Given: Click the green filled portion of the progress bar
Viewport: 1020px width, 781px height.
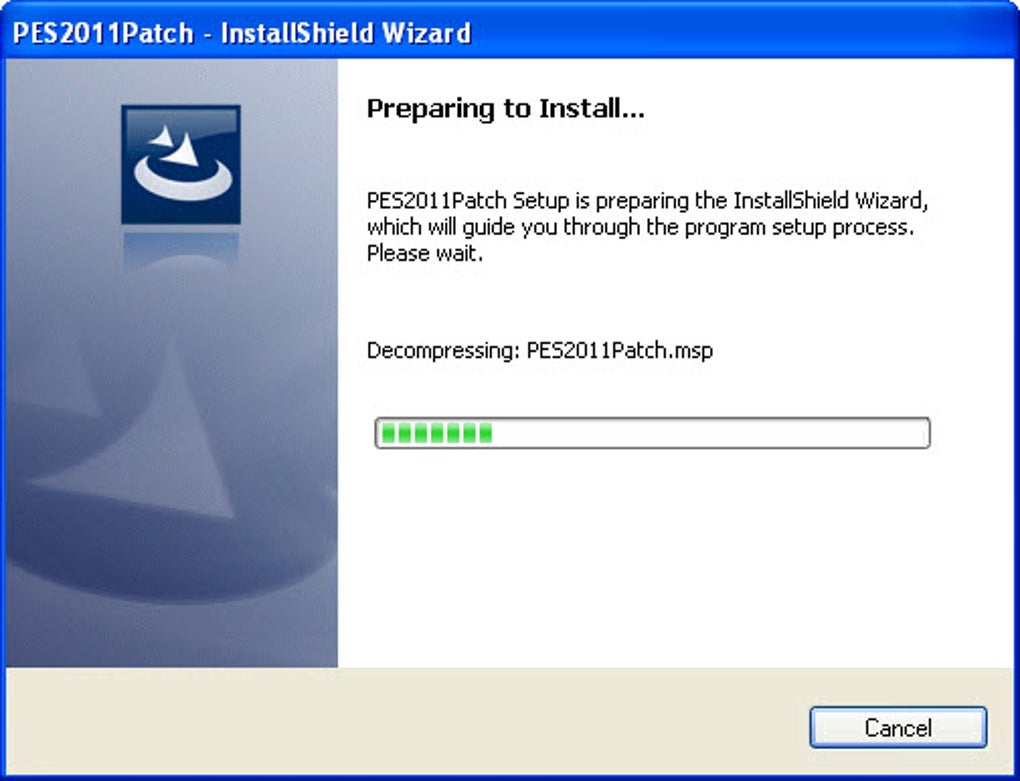Looking at the screenshot, I should [436, 433].
